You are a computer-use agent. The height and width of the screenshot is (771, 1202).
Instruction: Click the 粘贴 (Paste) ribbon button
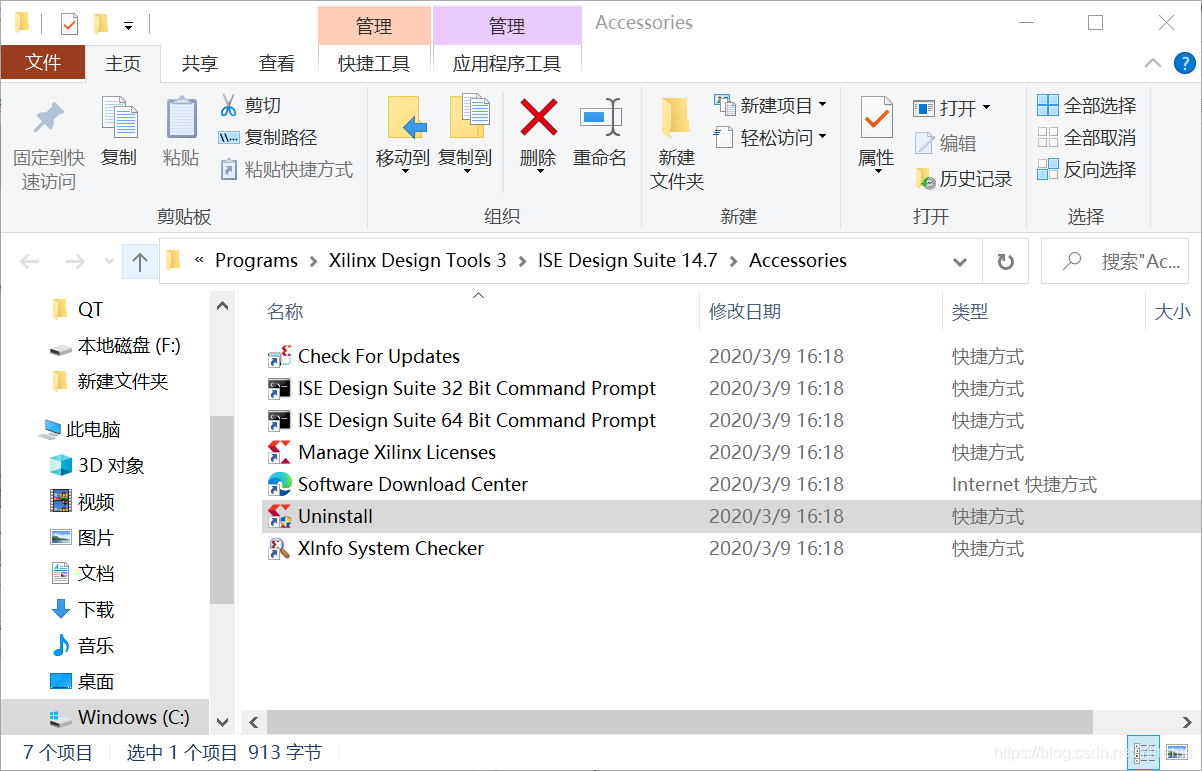coord(181,132)
